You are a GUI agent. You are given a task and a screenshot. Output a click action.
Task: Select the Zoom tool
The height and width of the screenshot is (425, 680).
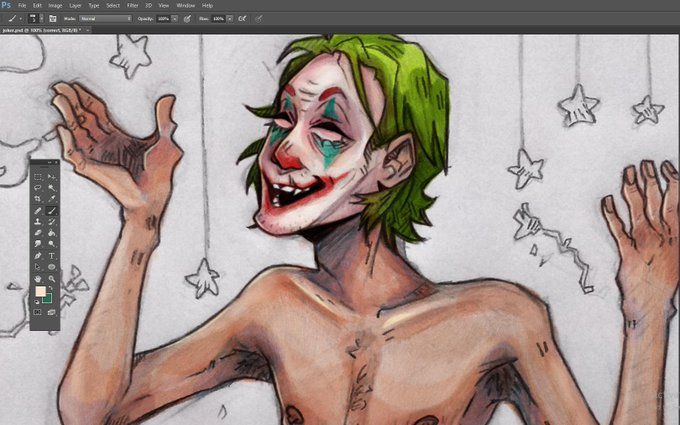pyautogui.click(x=52, y=279)
